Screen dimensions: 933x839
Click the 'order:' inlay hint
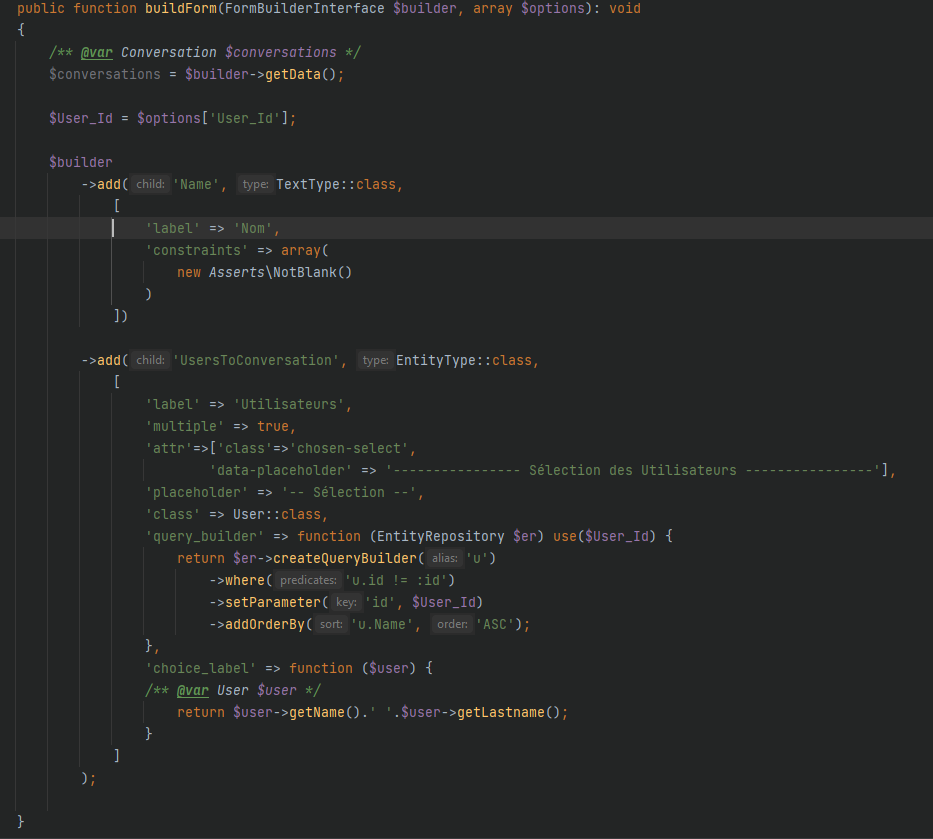click(x=452, y=625)
